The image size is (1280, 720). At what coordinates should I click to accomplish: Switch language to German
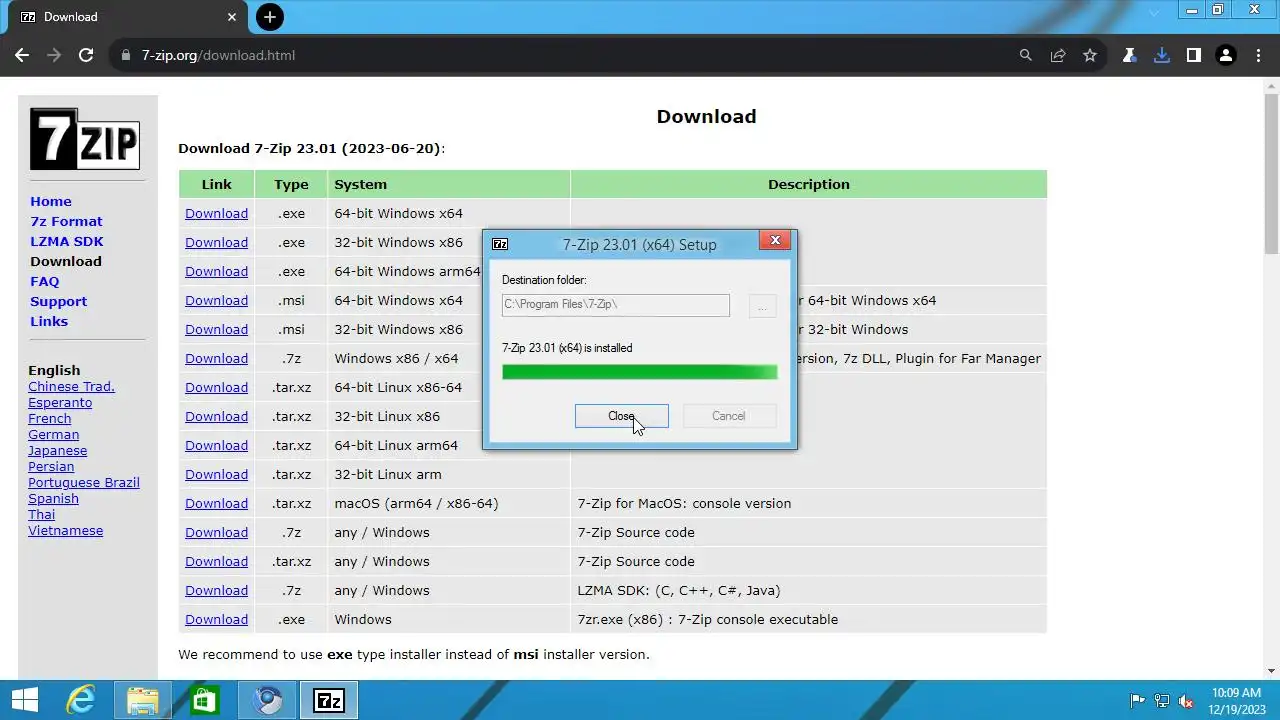pos(53,434)
